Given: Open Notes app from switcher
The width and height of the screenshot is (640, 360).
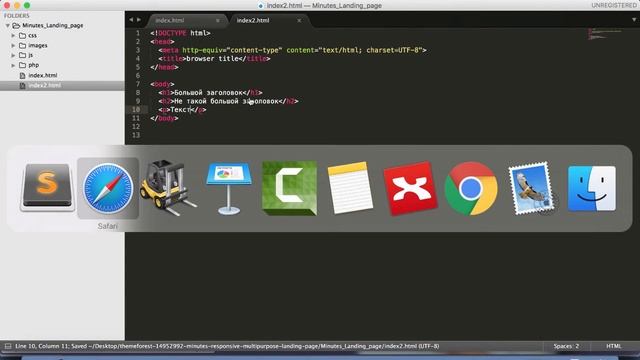Looking at the screenshot, I should [350, 188].
